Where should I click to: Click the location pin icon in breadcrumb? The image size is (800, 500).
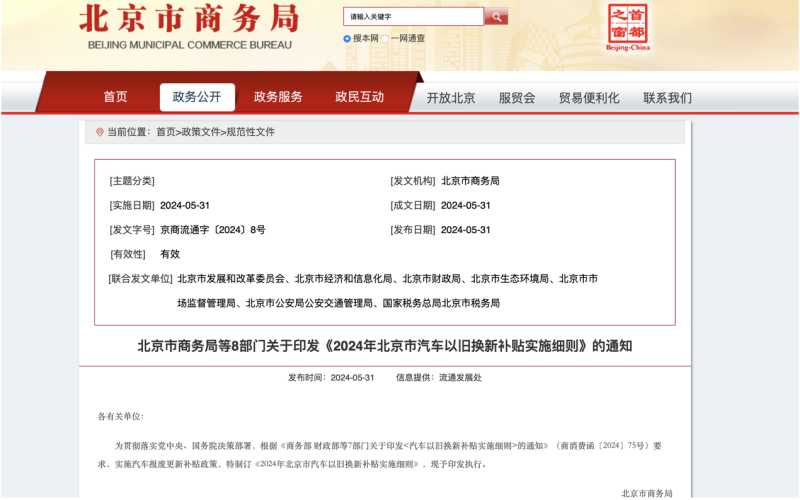tap(99, 132)
